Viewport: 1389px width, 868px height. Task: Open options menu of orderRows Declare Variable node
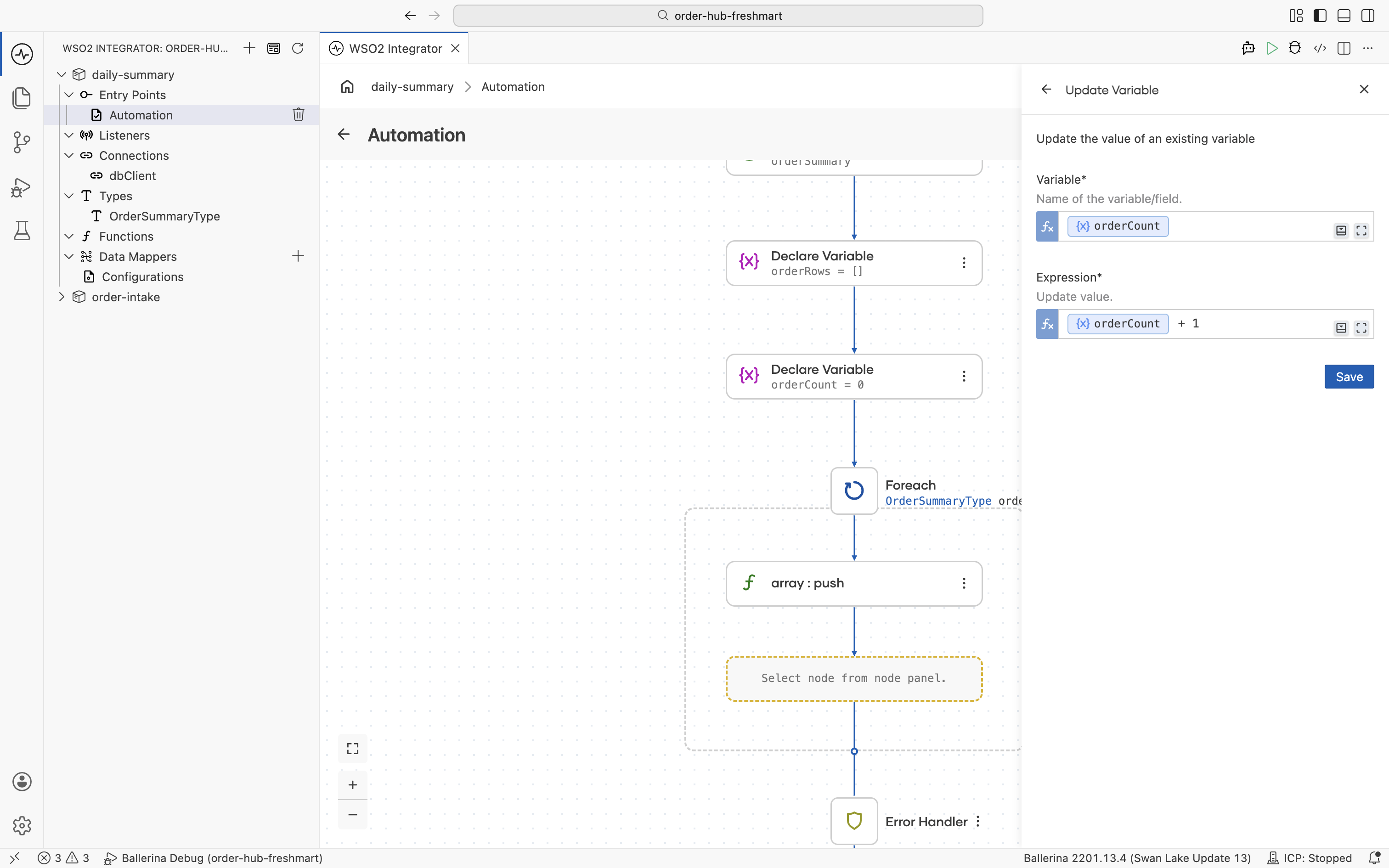964,263
